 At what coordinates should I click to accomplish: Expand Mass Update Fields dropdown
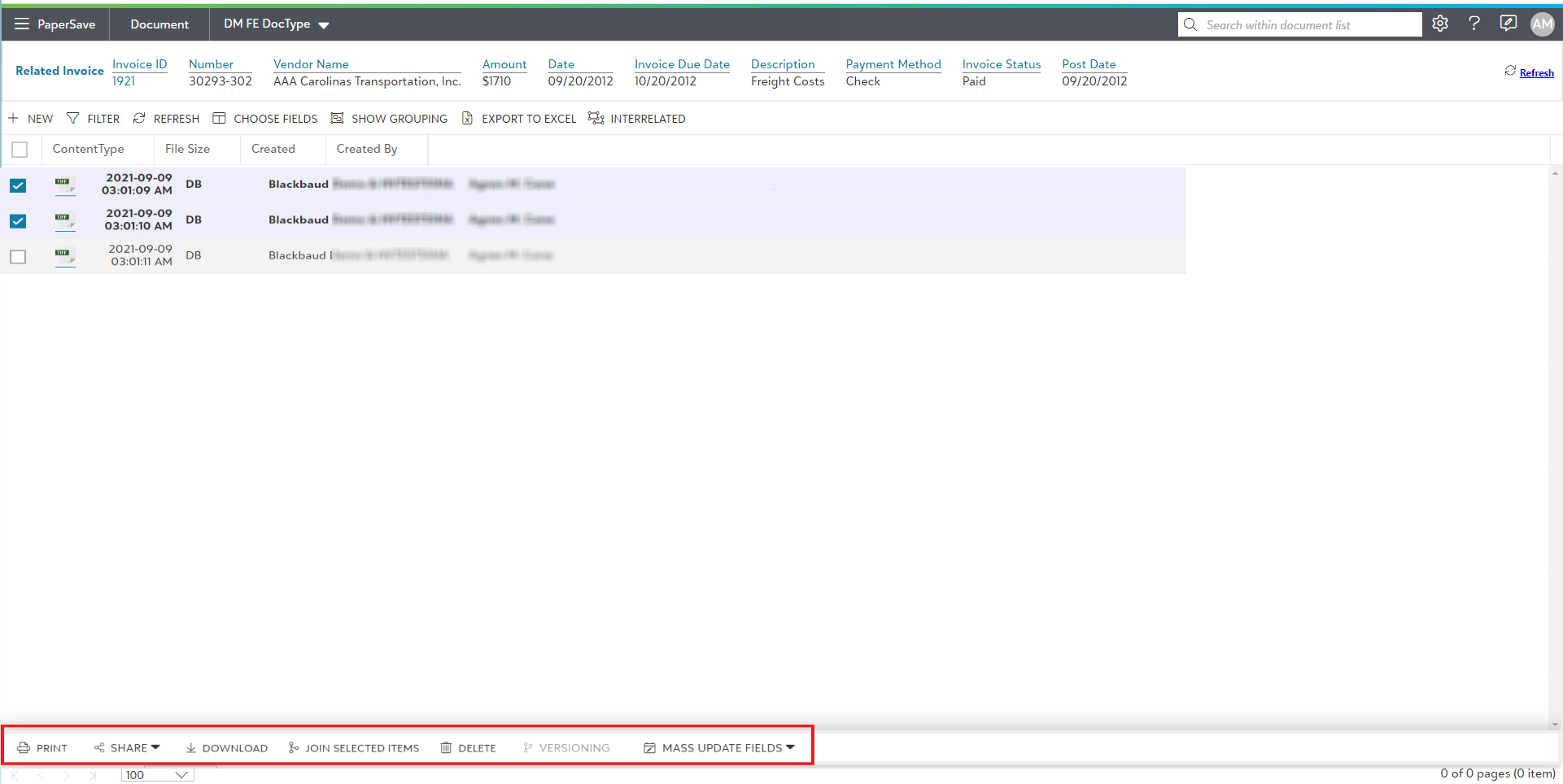pyautogui.click(x=719, y=748)
